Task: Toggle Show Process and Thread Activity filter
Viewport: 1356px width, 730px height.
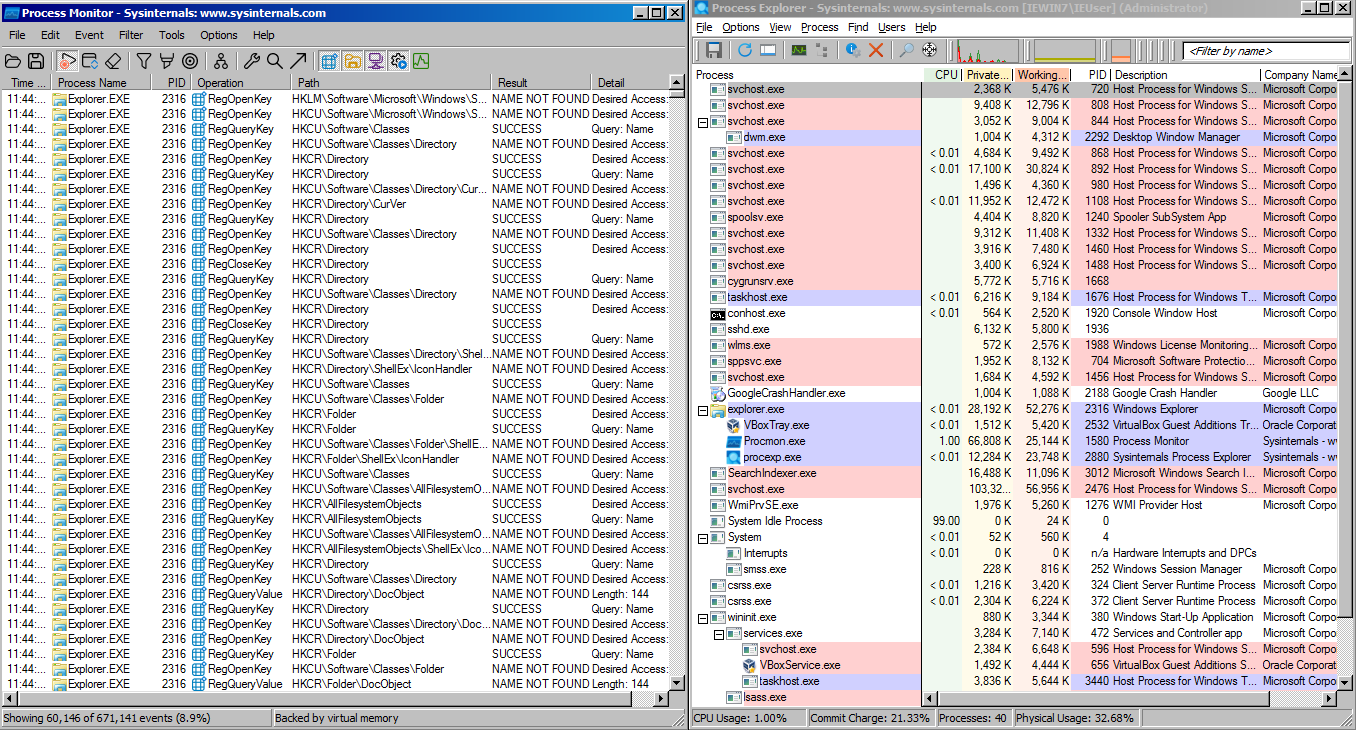Action: 398,61
